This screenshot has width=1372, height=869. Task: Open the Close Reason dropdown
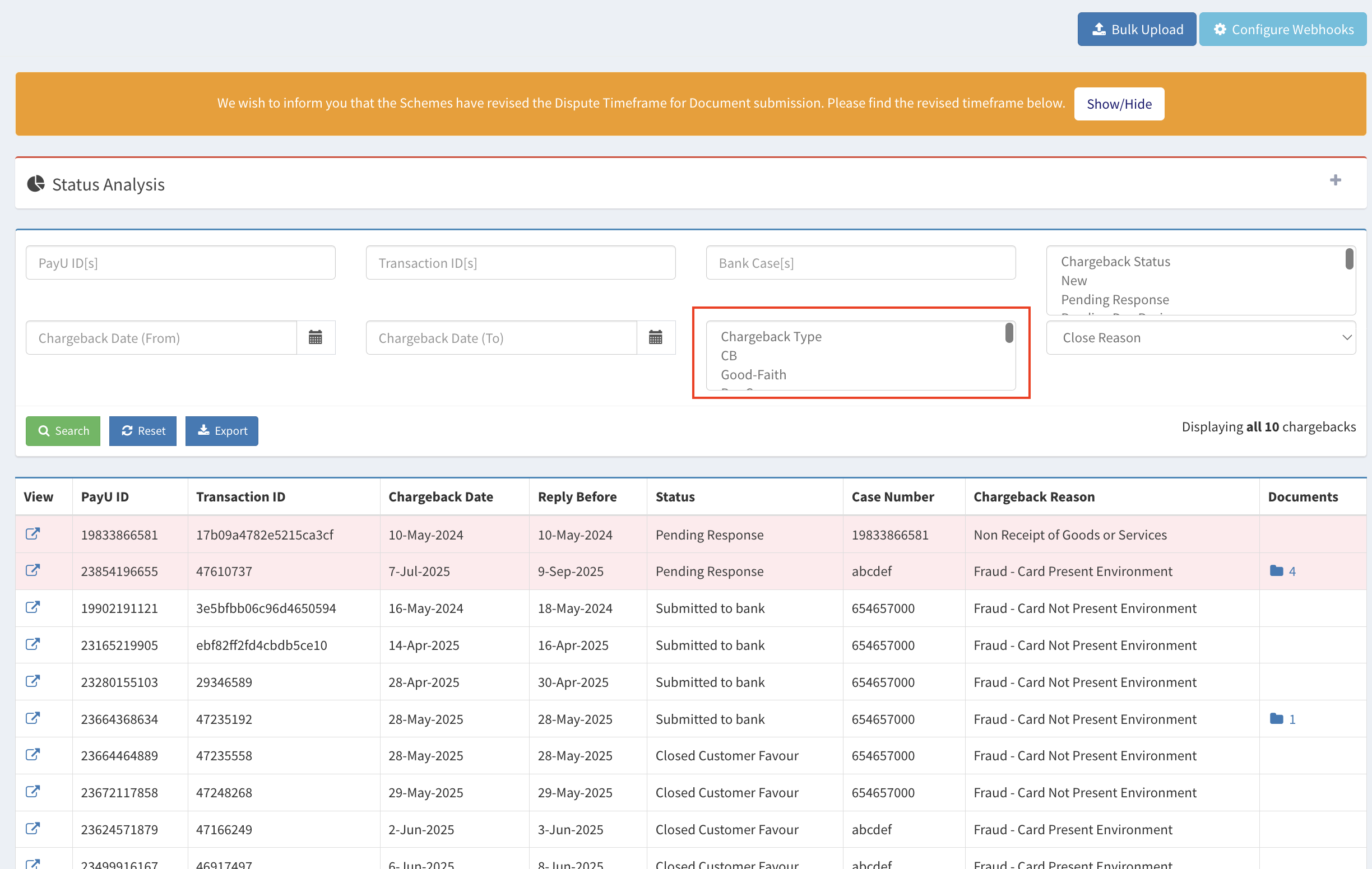(1200, 338)
